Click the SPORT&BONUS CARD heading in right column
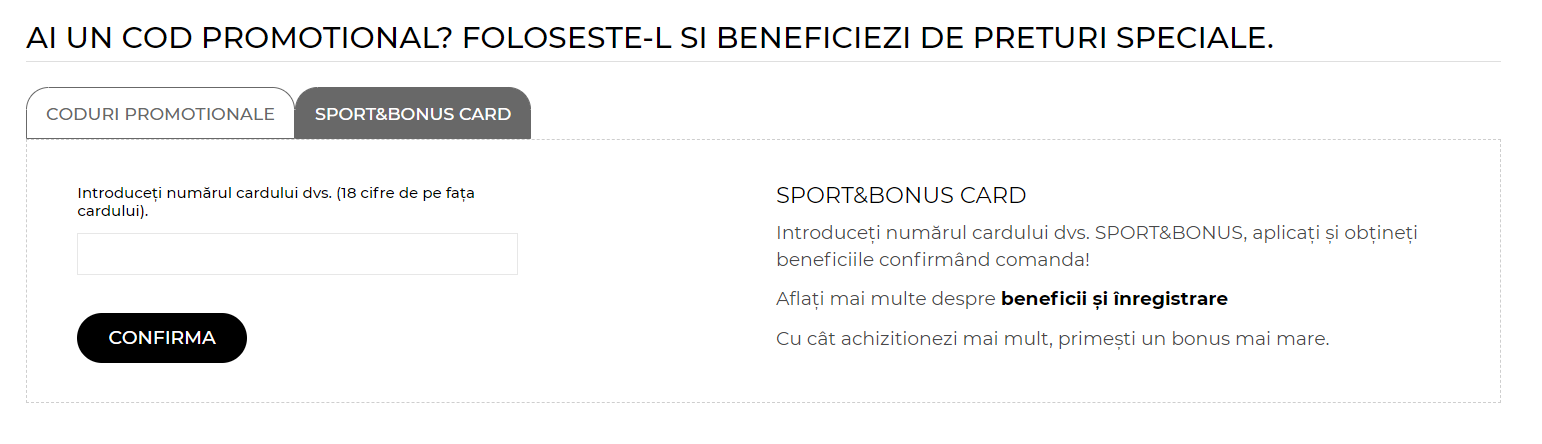Screen dimensions: 1542x444 pos(901,195)
